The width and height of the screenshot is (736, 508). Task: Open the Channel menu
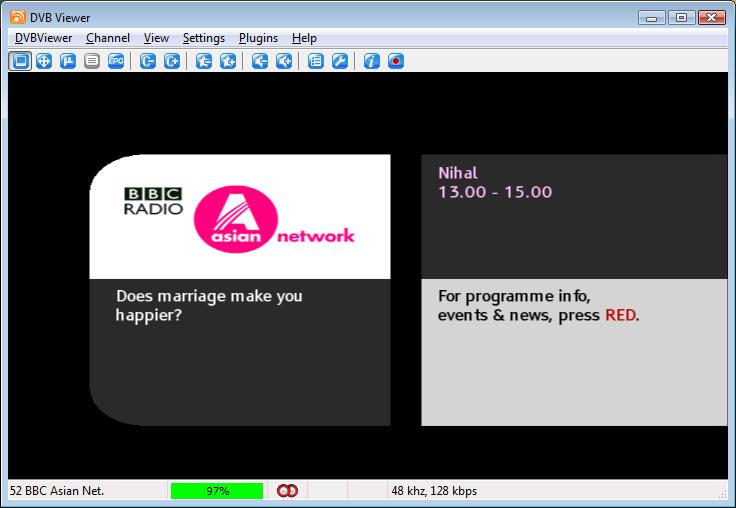coord(108,38)
